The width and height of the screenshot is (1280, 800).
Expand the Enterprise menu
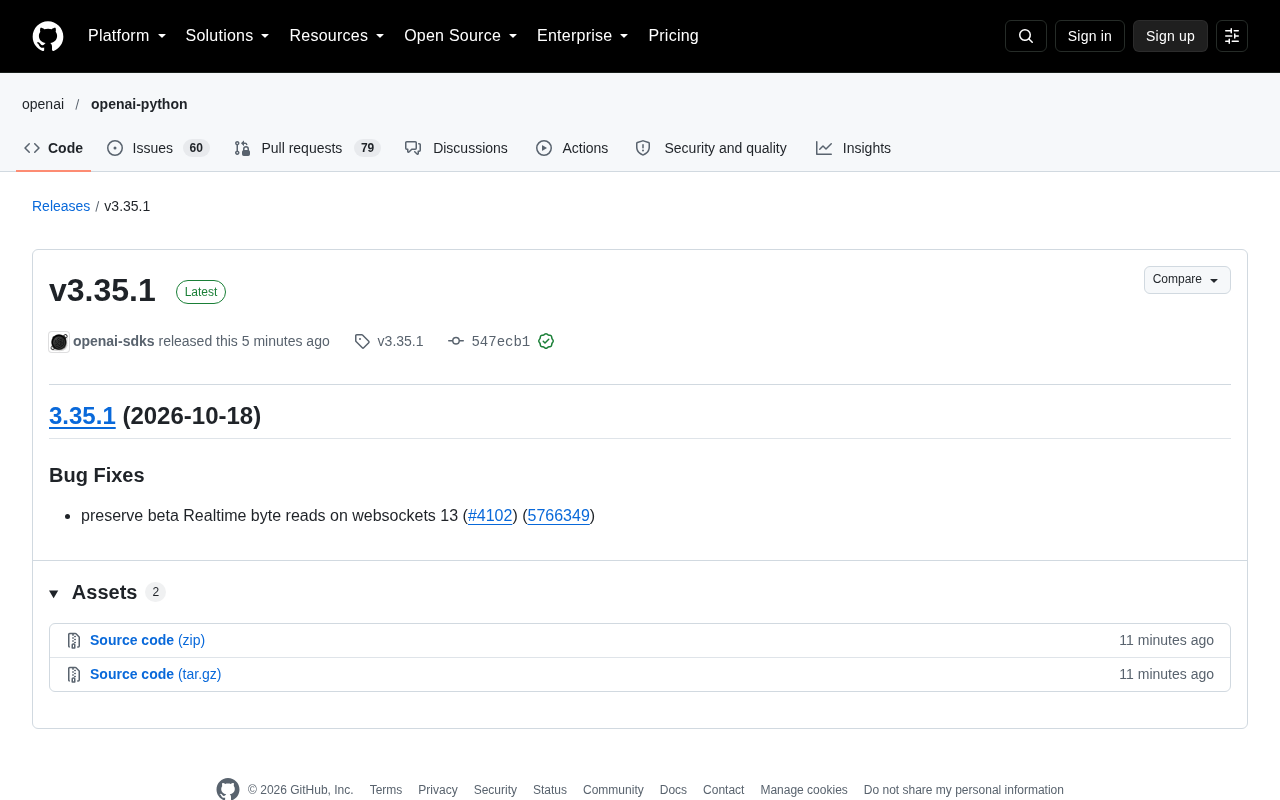pyautogui.click(x=583, y=36)
